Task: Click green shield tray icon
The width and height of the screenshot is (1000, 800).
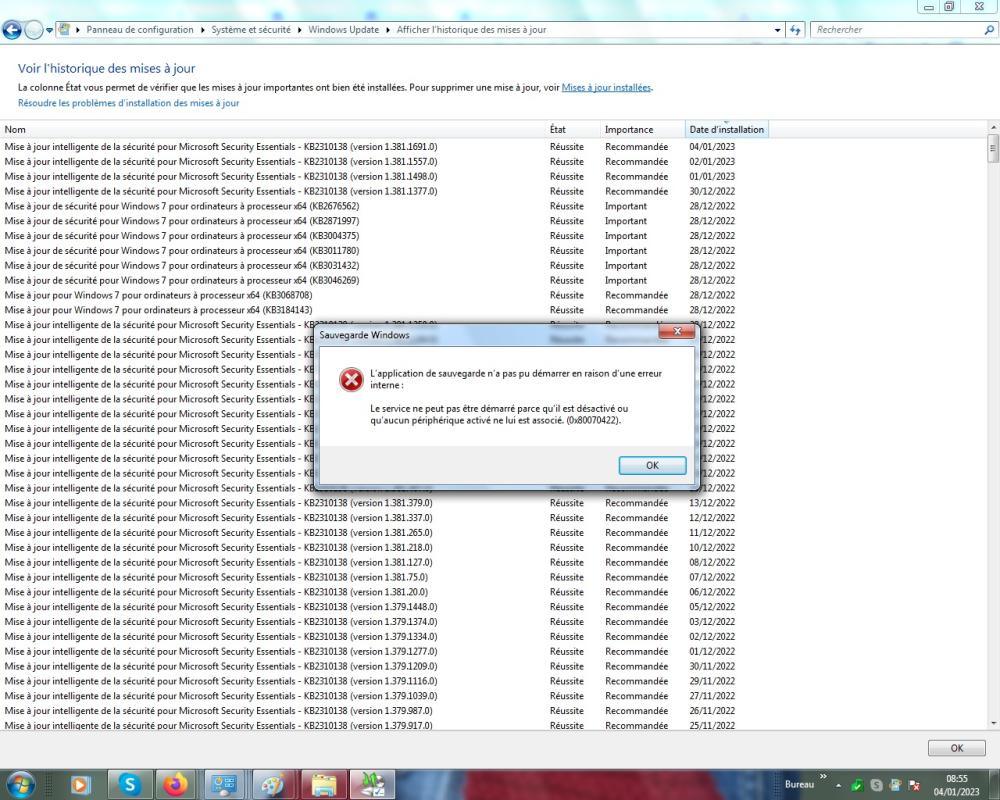Action: 857,785
